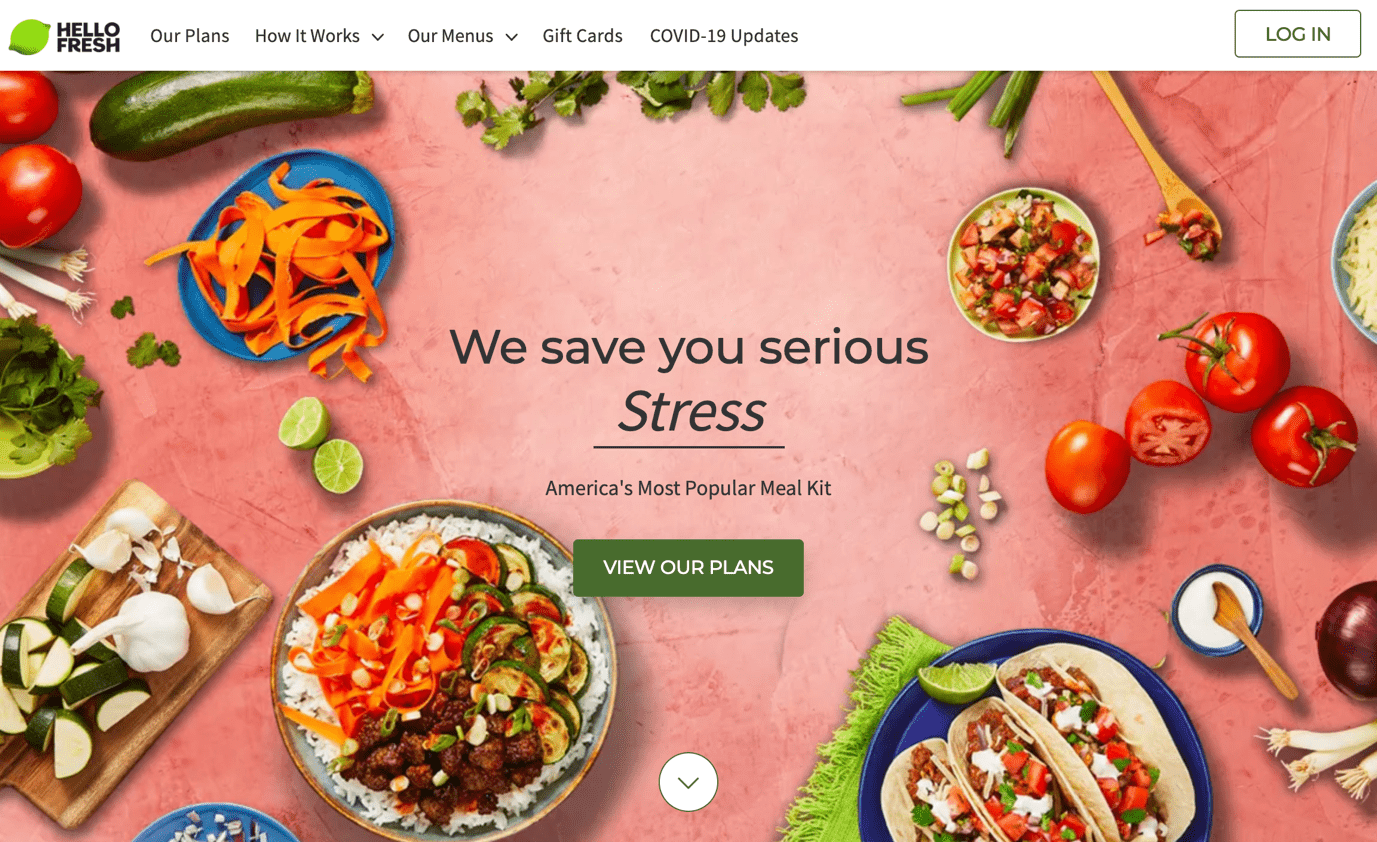Screen dimensions: 1377x842
Task: Expand the Our Menus chevron arrow
Action: (511, 37)
